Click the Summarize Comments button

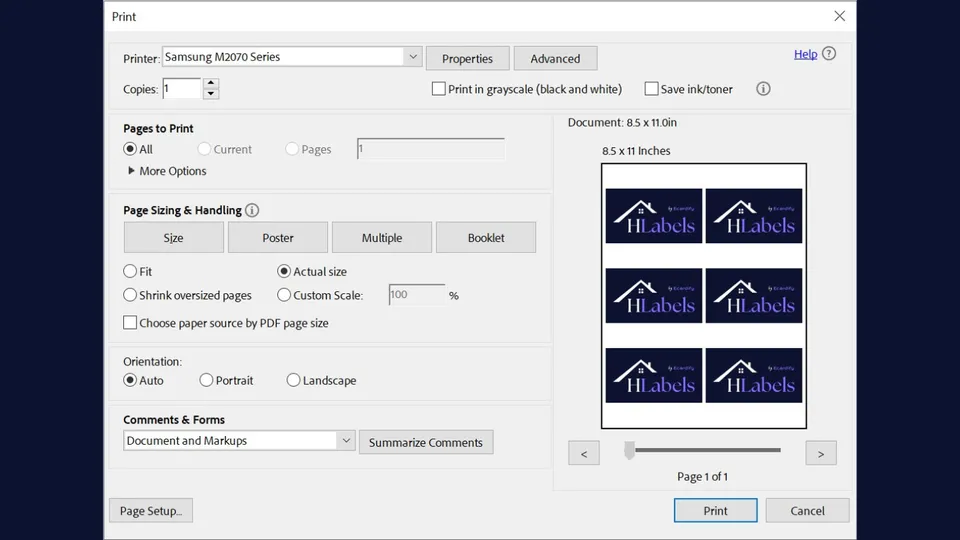coord(426,442)
